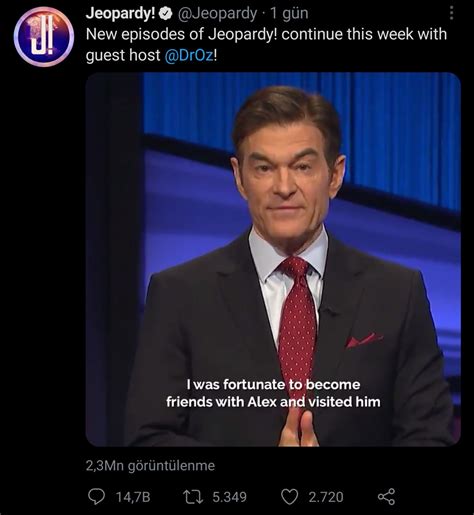Select the 5.349 retweet count
This screenshot has height=515, width=474.
229,497
